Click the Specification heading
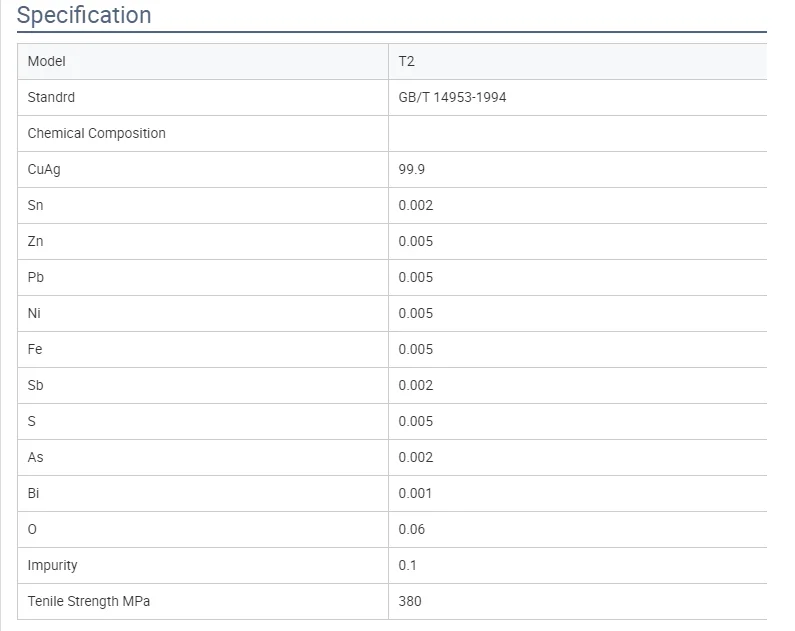Viewport: 795px width, 631px height. (85, 16)
